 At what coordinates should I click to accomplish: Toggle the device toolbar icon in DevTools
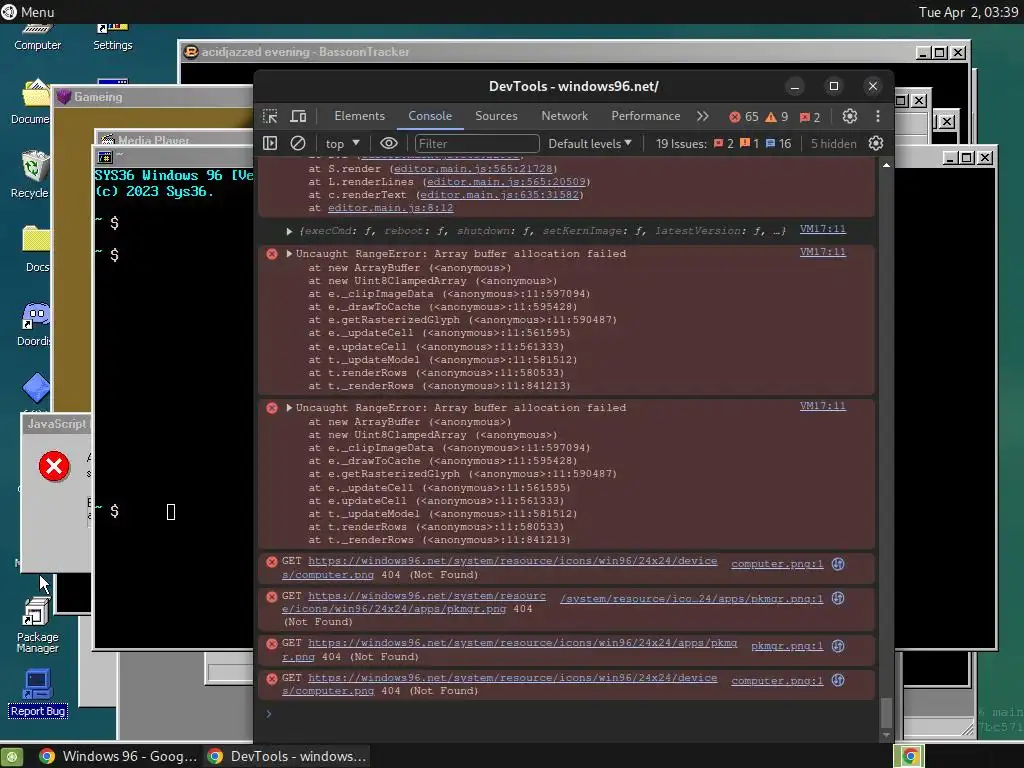pos(298,116)
